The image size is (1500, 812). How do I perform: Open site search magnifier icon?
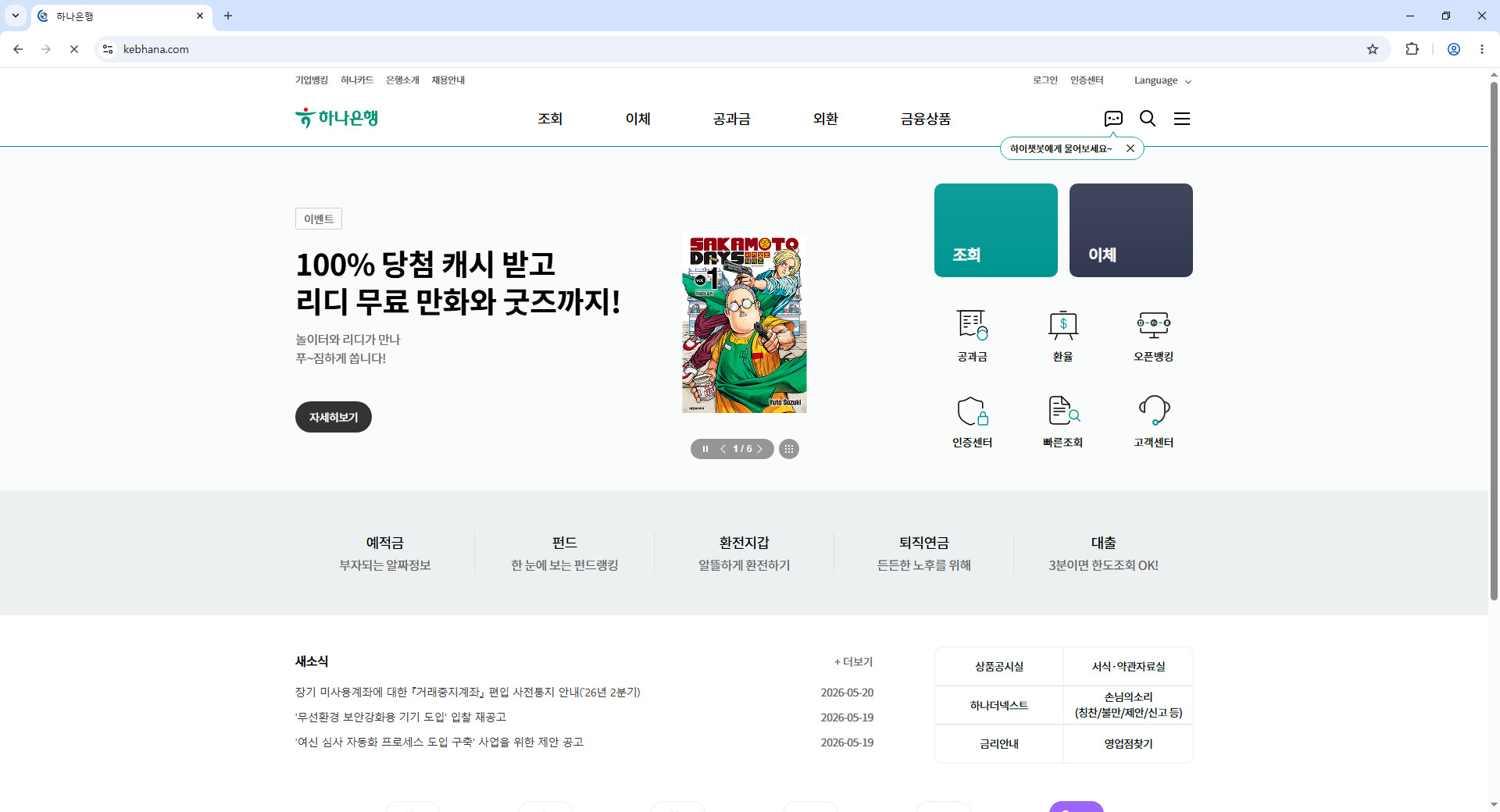point(1148,119)
